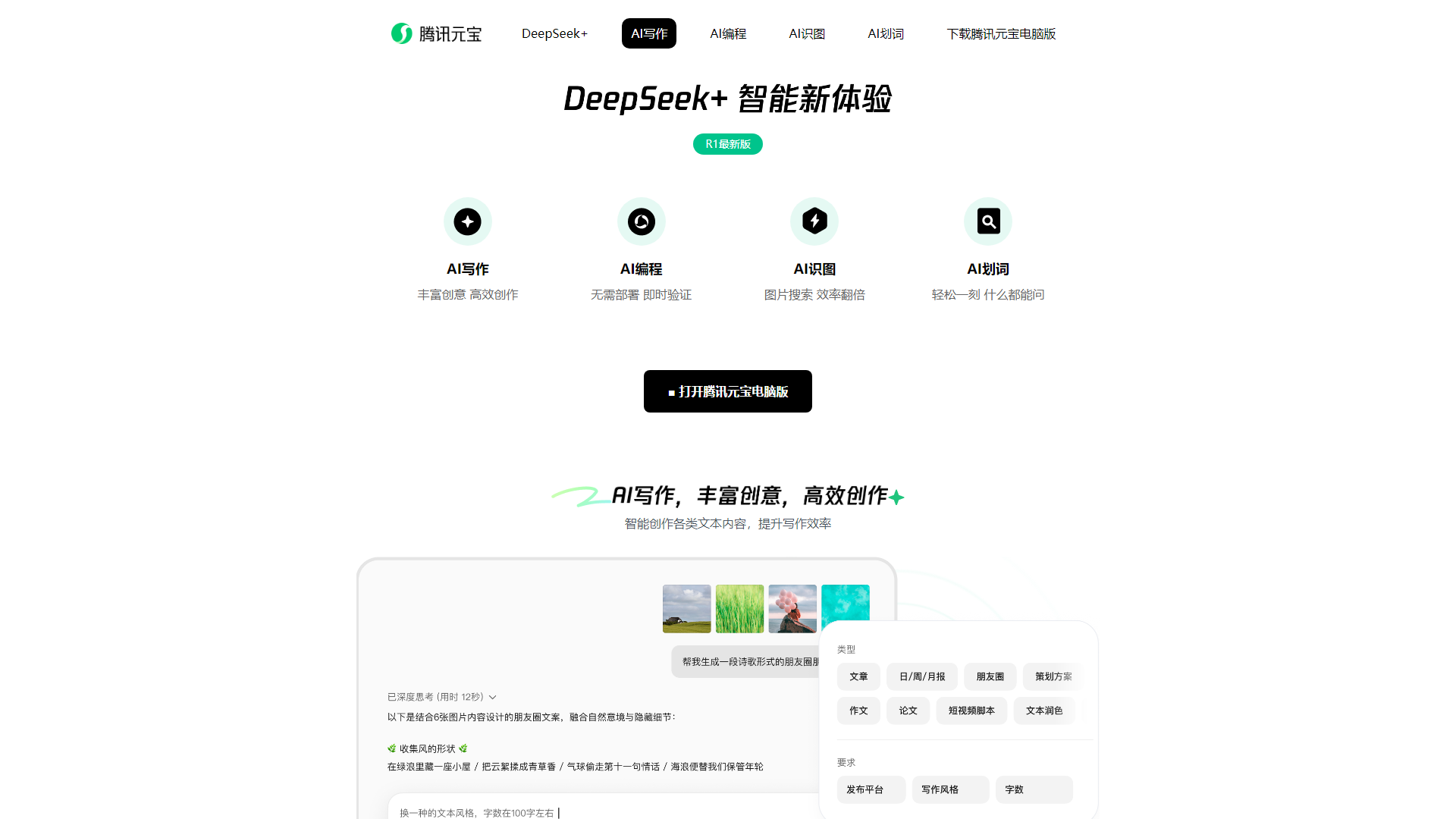Viewport: 1456px width, 819px height.
Task: Click the green sparkle beside the heading
Action: click(x=896, y=497)
